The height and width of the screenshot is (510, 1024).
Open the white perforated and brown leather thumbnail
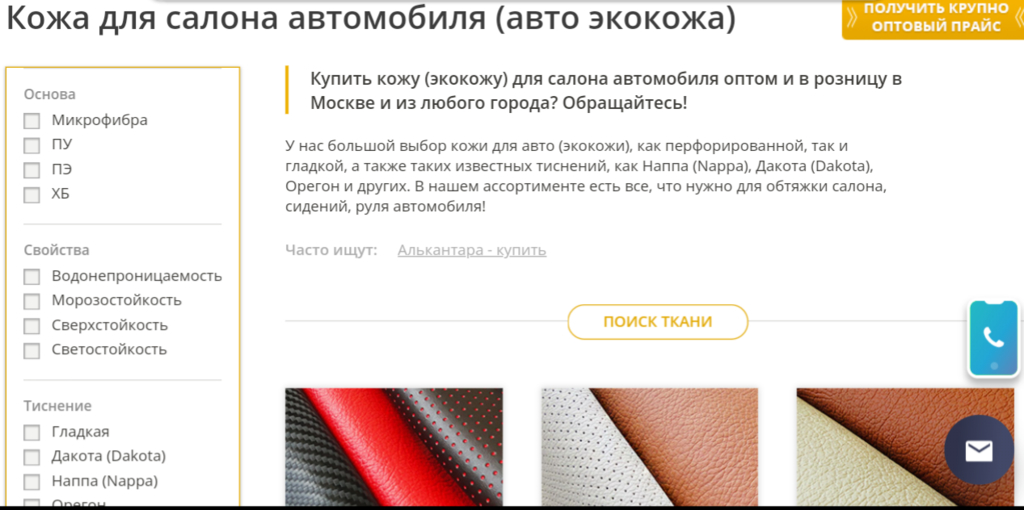(650, 447)
